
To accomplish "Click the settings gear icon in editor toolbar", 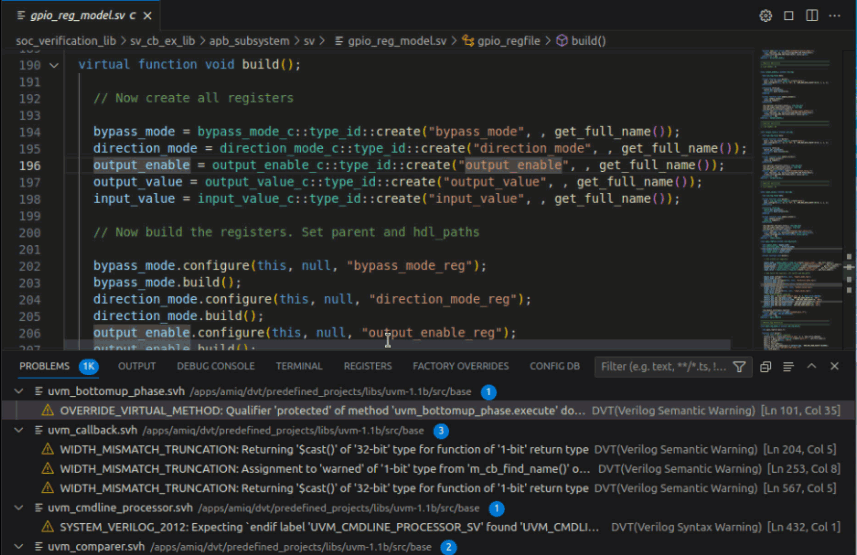I will click(766, 16).
